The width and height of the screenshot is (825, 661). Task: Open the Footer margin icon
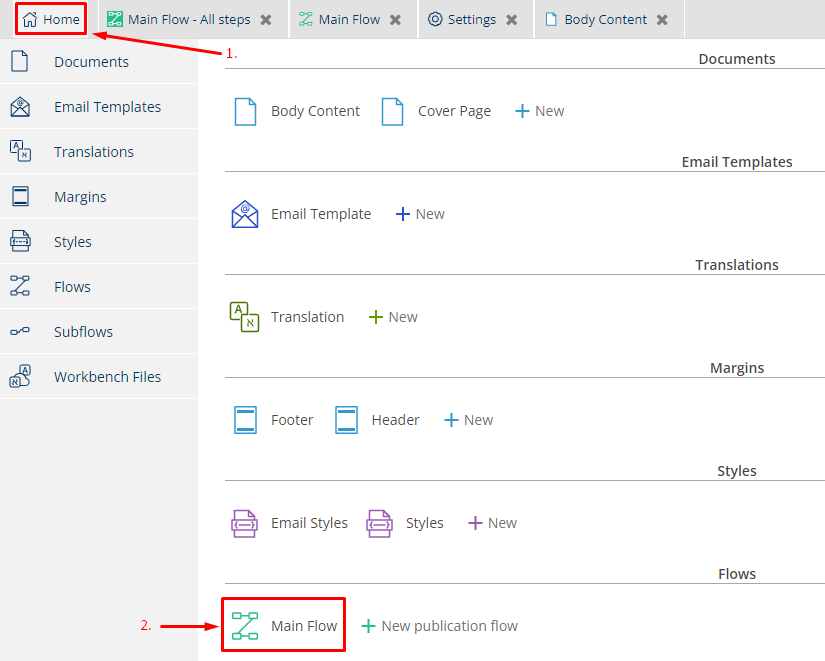click(245, 420)
